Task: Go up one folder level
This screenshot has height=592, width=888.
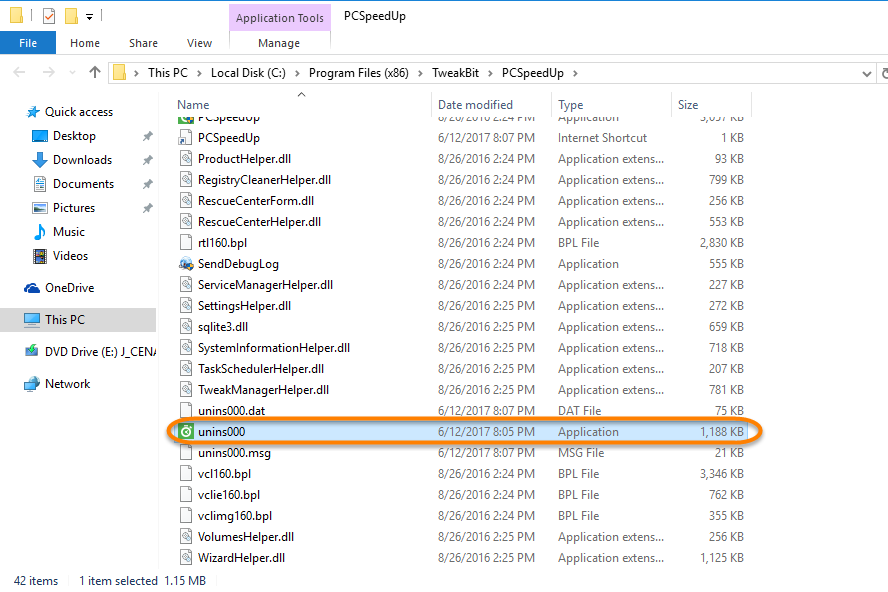Action: 95,73
